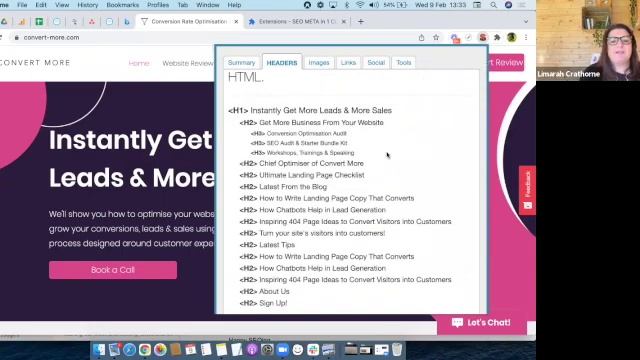Viewport: 640px width, 360px height.
Task: Open the Tools tab
Action: tap(404, 62)
